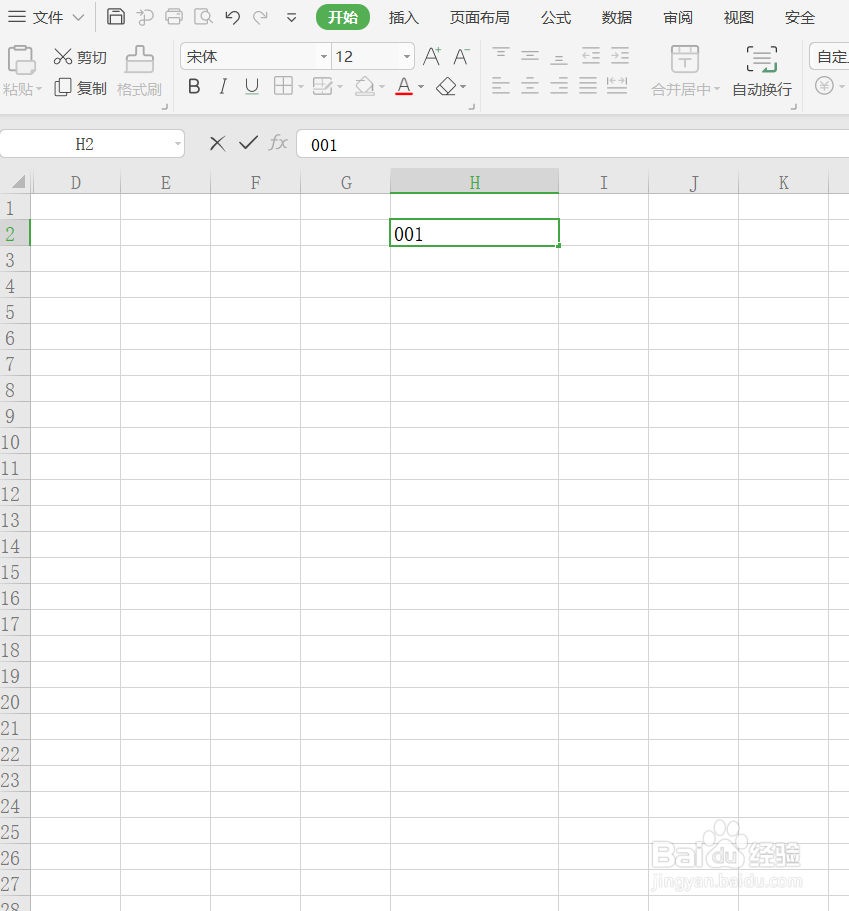This screenshot has width=849, height=911.
Task: Select the Home (开始) tab
Action: (x=343, y=17)
